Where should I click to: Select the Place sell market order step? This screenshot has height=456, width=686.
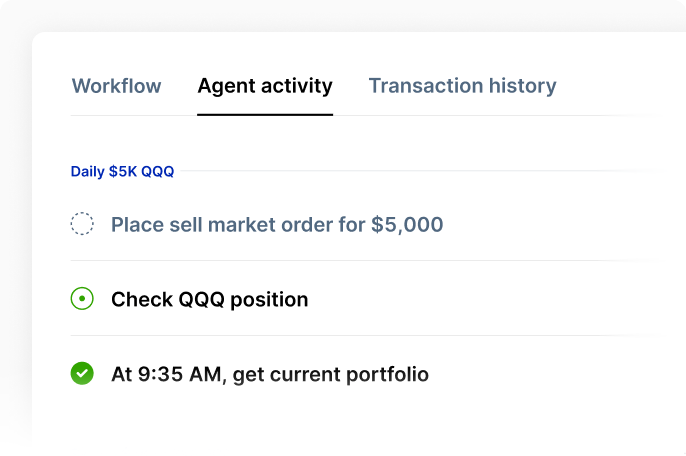coord(277,224)
